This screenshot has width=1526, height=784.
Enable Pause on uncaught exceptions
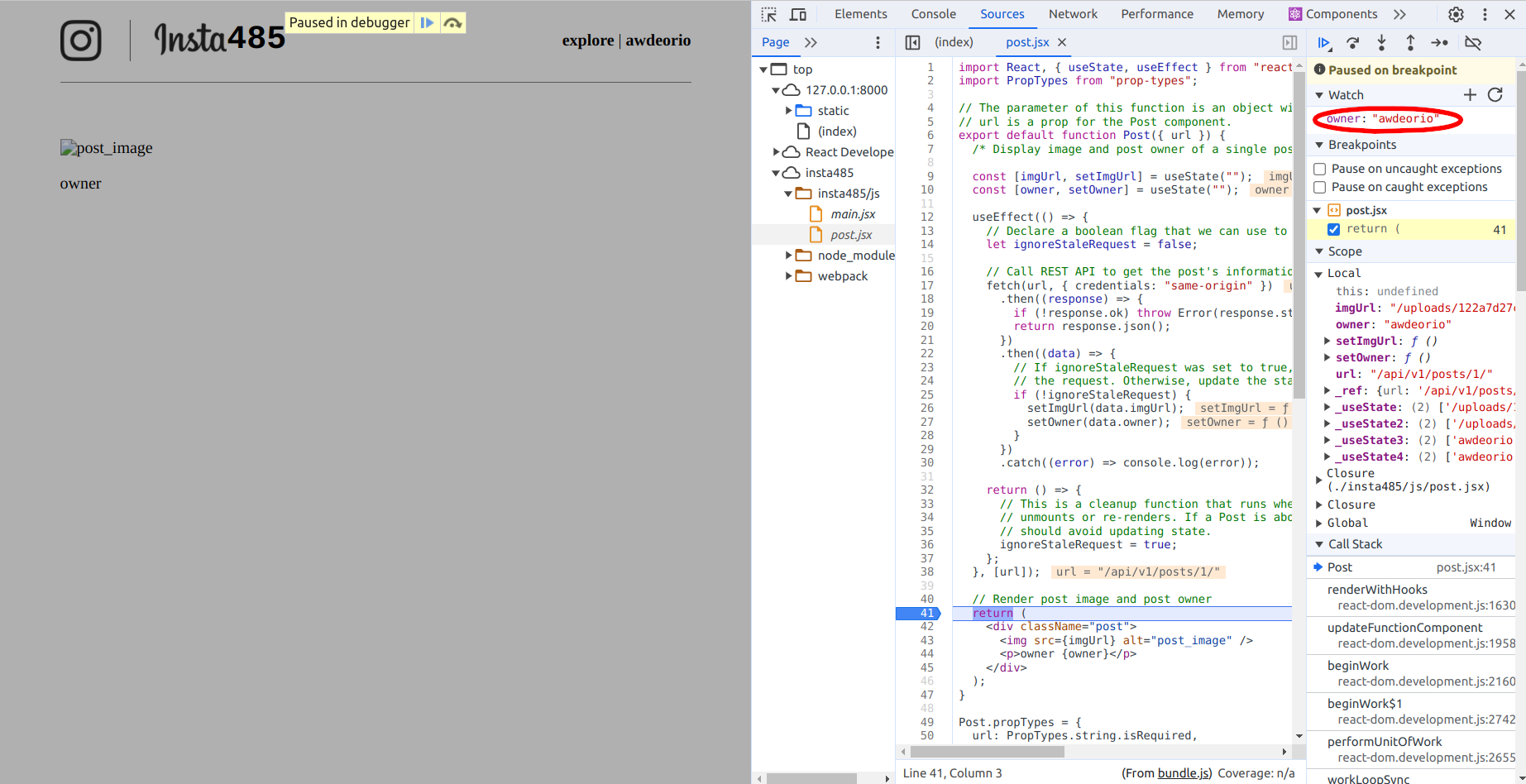click(1320, 169)
